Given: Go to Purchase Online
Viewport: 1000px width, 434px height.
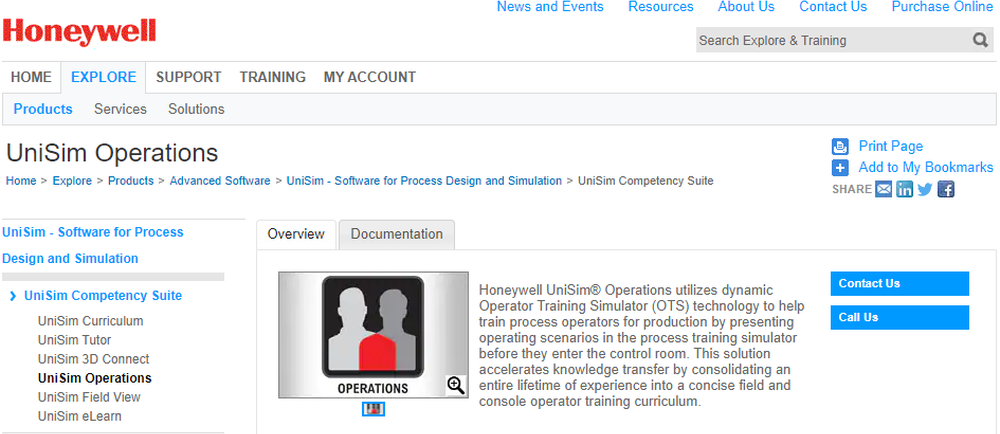Looking at the screenshot, I should pos(942,7).
